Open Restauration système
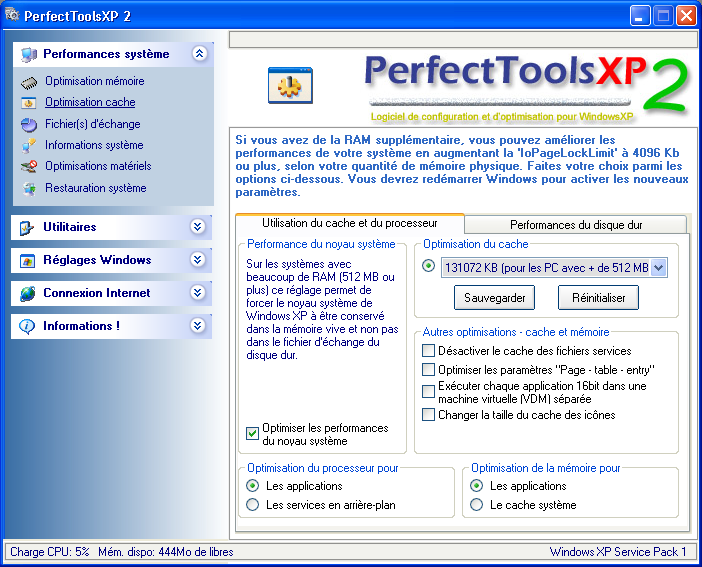702x567 pixels. [95, 188]
